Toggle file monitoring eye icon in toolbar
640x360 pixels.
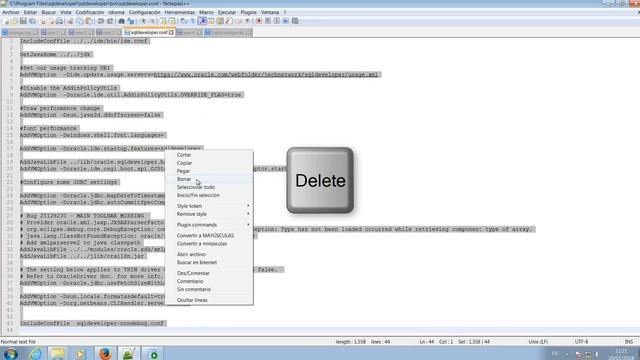(247, 21)
